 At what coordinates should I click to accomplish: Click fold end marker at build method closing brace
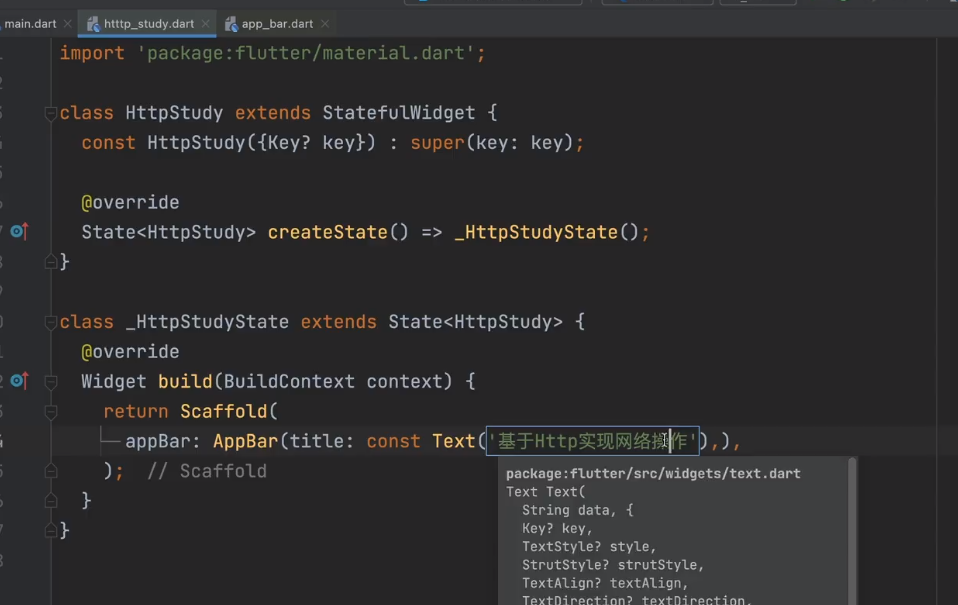point(51,501)
